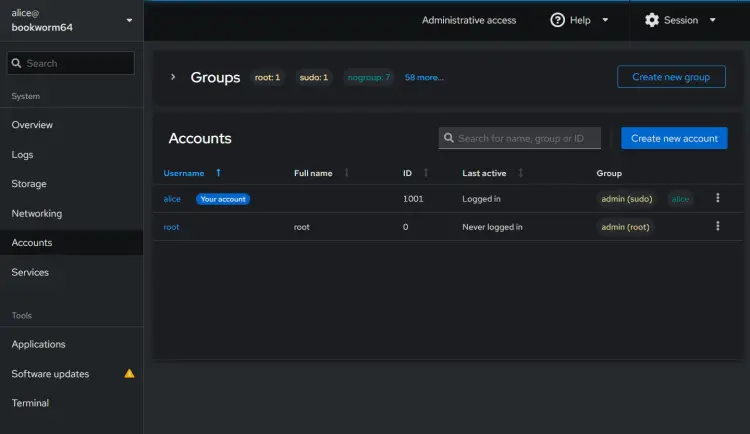Image resolution: width=750 pixels, height=434 pixels.
Task: Click the Username column header
Action: coord(184,173)
